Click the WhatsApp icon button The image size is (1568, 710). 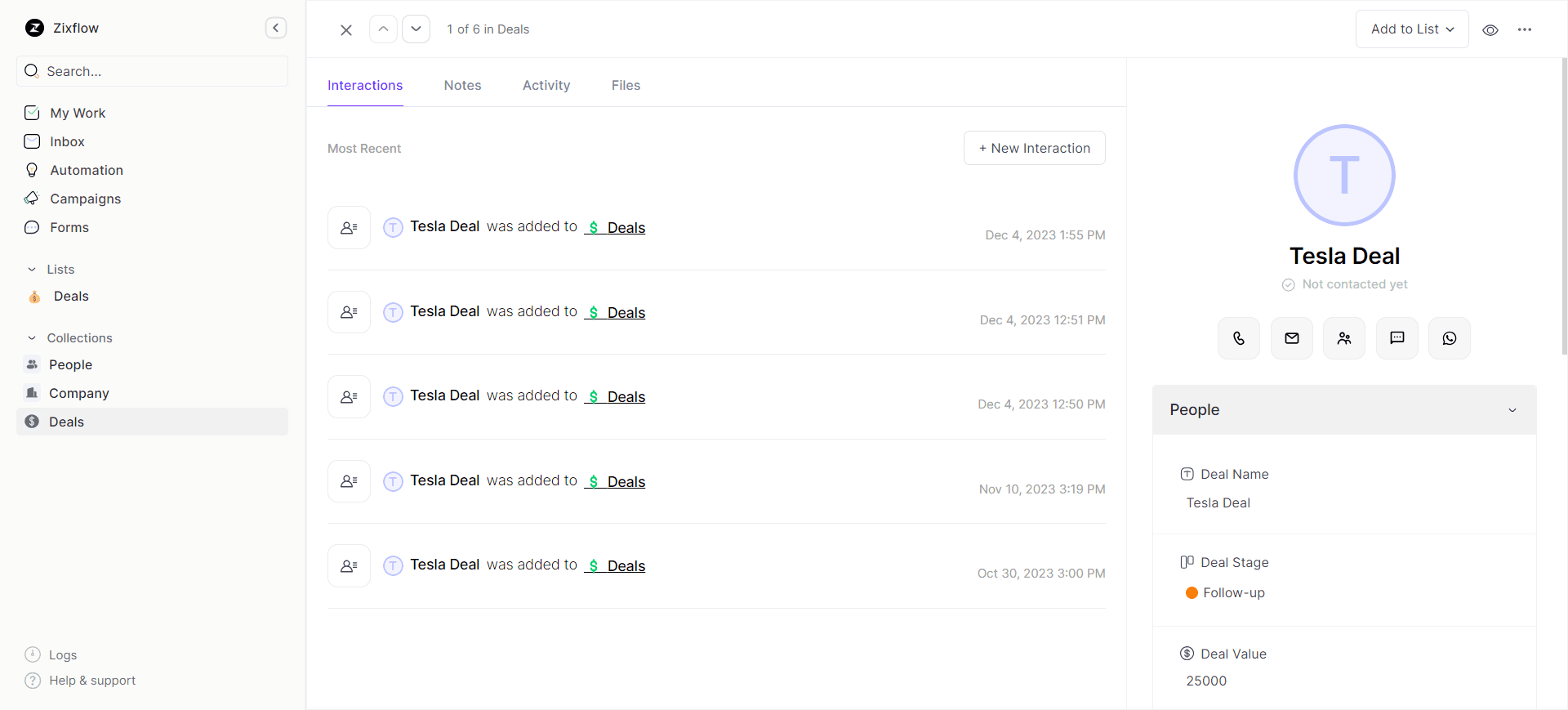coord(1450,338)
